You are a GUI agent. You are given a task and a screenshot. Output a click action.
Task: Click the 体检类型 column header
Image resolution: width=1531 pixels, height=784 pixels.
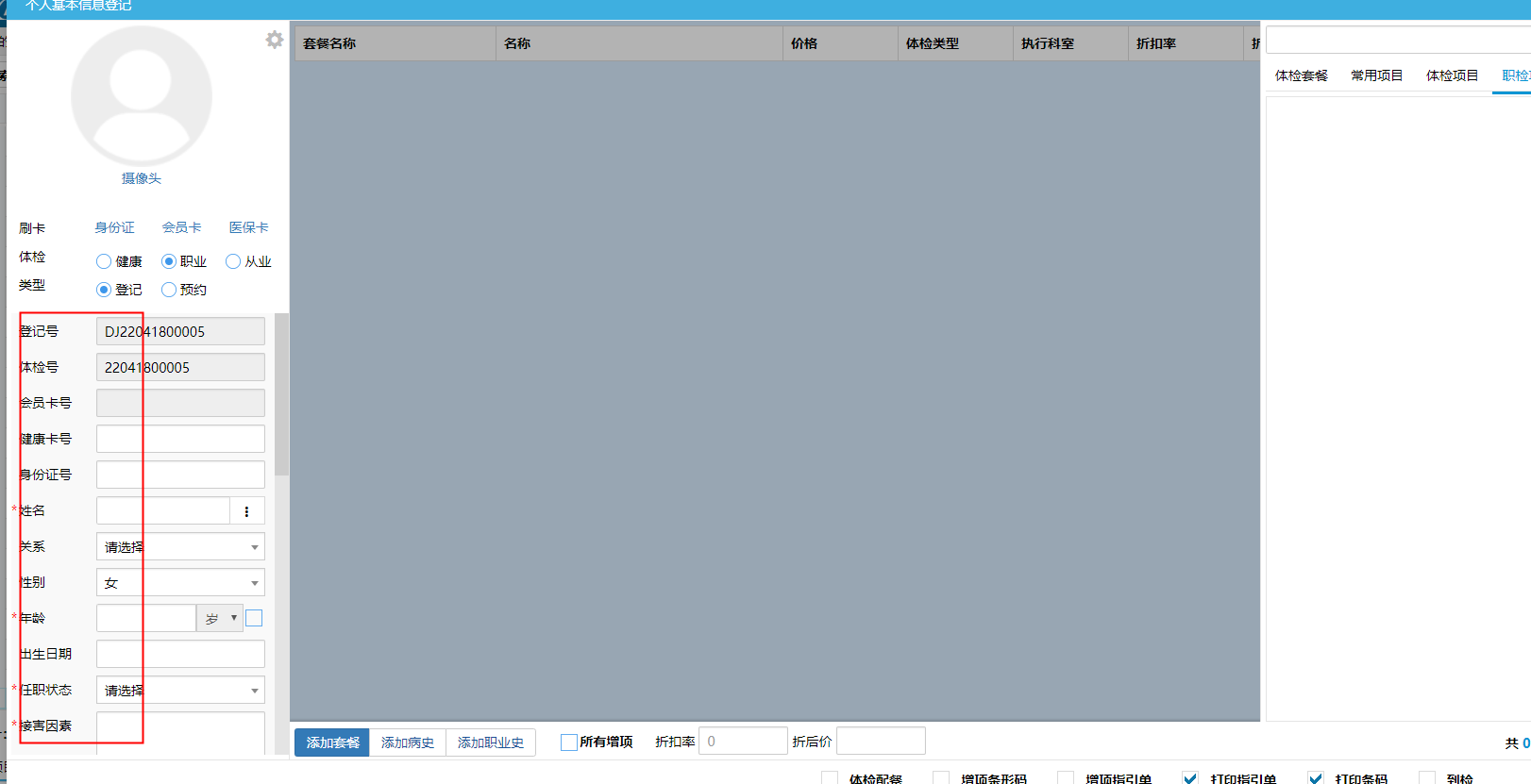(x=955, y=43)
